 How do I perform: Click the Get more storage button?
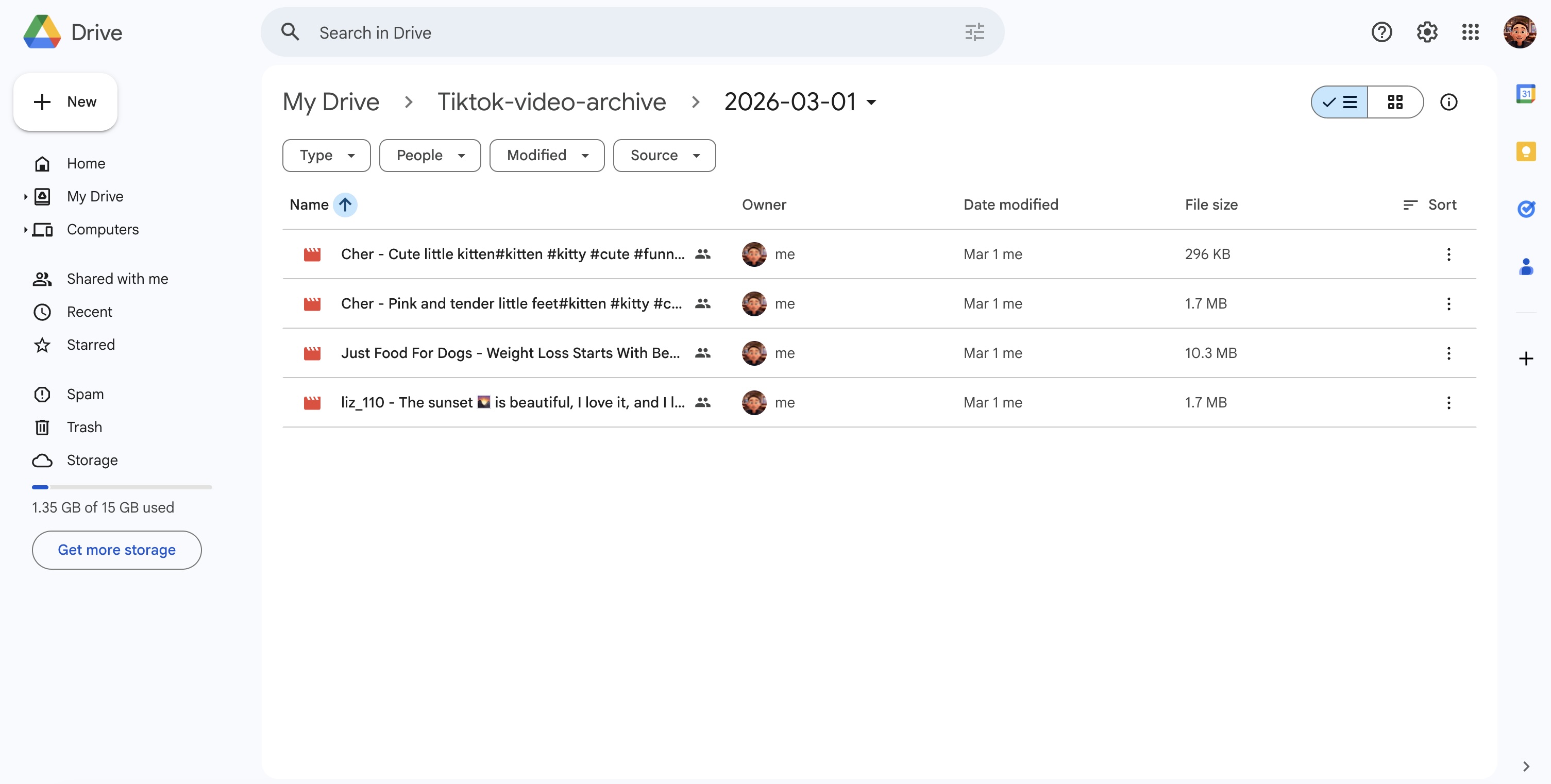coord(116,549)
